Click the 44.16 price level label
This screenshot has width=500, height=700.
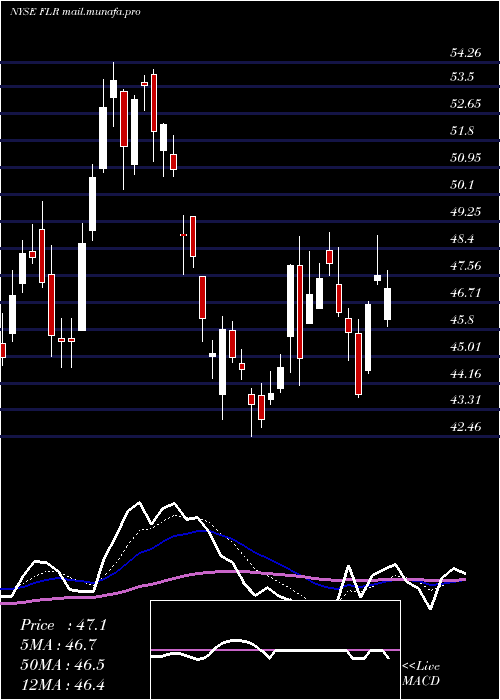click(x=466, y=373)
